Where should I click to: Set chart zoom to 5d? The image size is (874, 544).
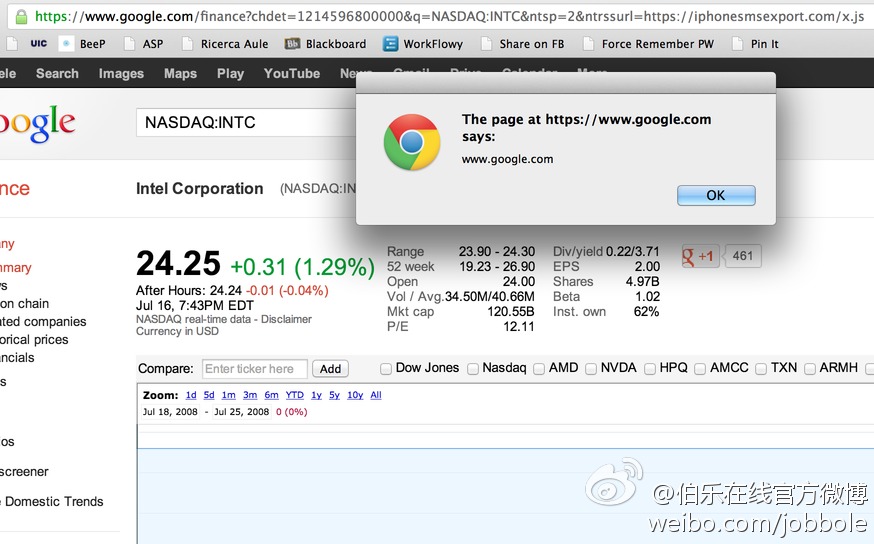pos(209,395)
